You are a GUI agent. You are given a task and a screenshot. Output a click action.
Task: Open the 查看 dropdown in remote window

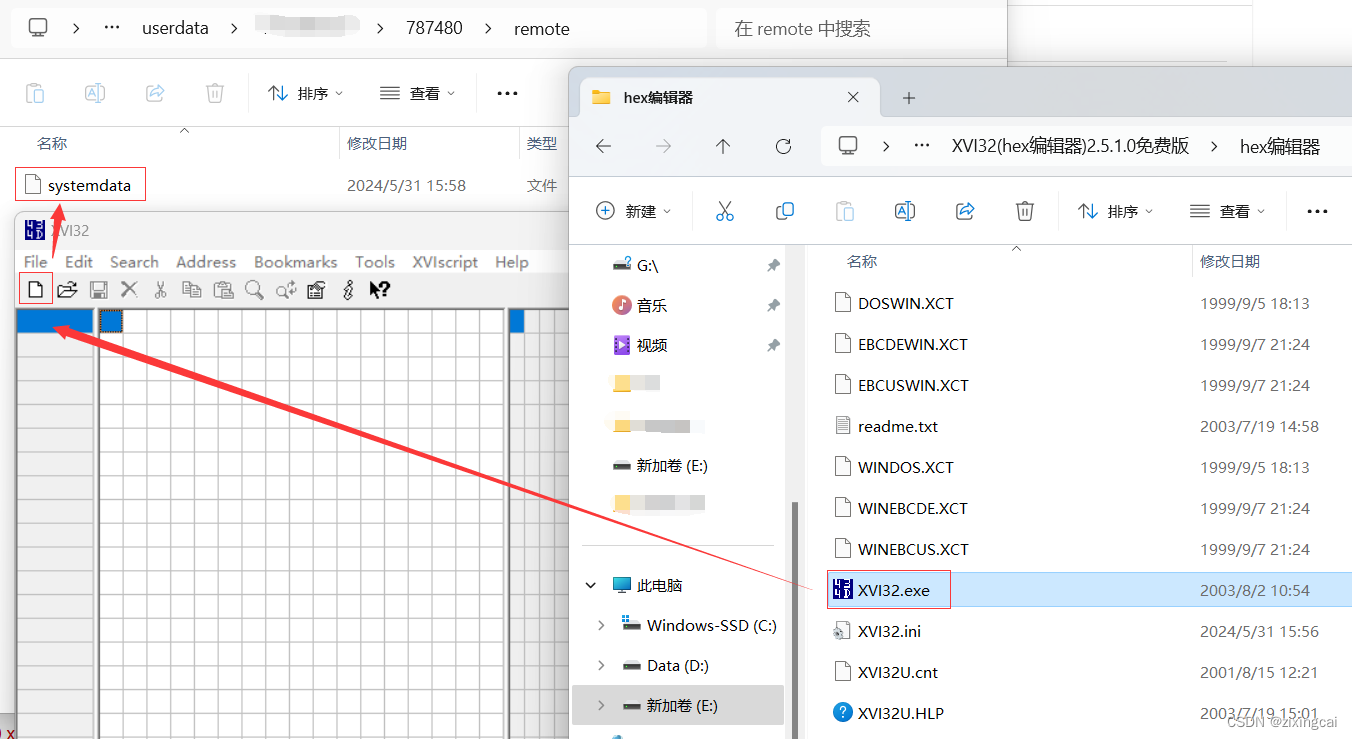(x=418, y=93)
